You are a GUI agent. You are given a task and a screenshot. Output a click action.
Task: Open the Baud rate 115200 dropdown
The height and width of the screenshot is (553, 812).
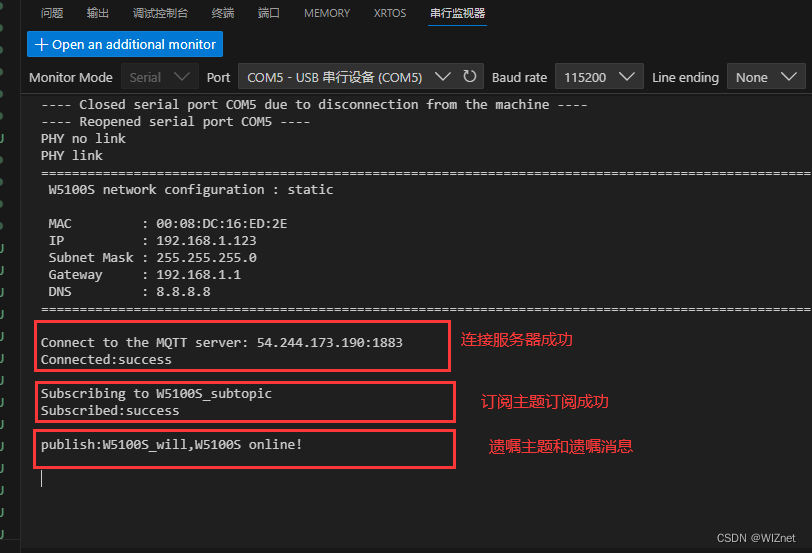pos(599,77)
